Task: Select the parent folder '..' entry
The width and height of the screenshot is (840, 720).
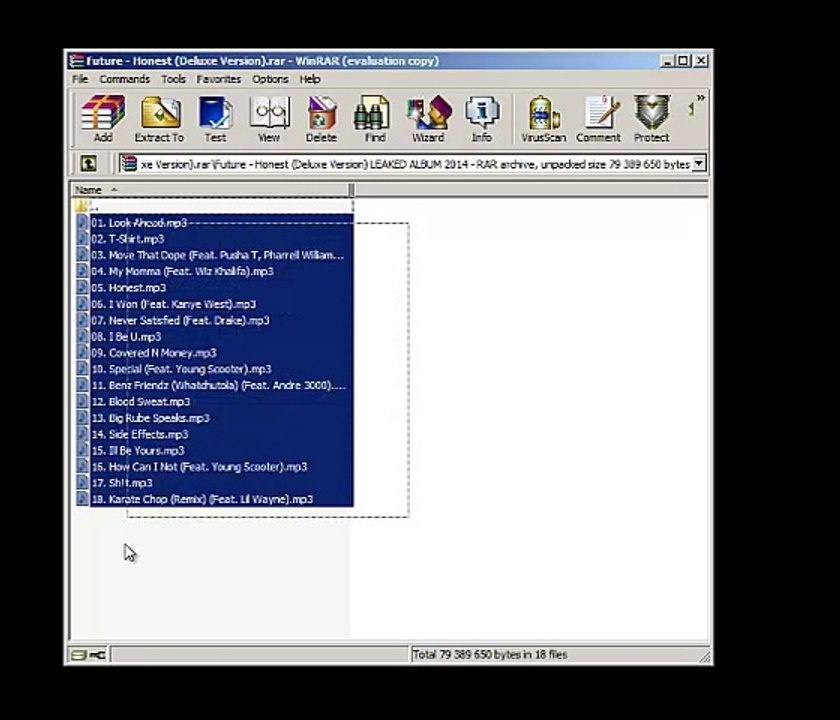Action: [x=213, y=206]
